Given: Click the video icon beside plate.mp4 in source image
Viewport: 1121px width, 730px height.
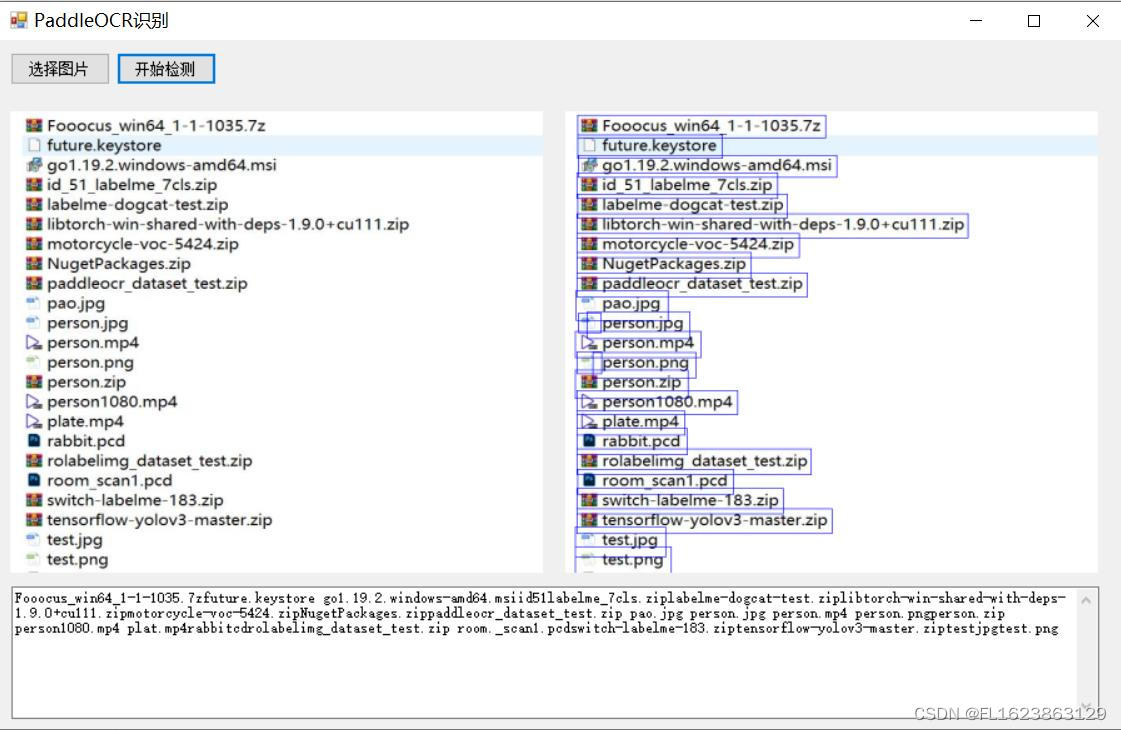Looking at the screenshot, I should coord(34,421).
